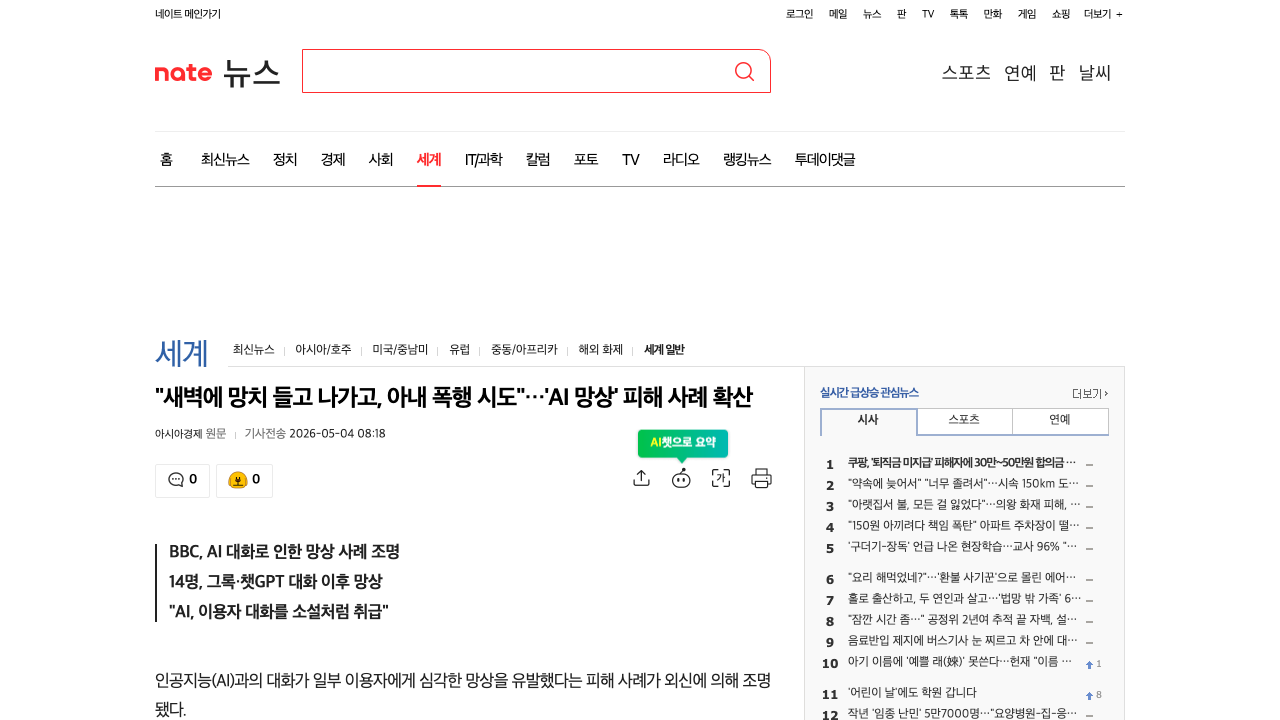The width and height of the screenshot is (1280, 720).
Task: Open 판 link beside search box
Action: pos(1057,72)
